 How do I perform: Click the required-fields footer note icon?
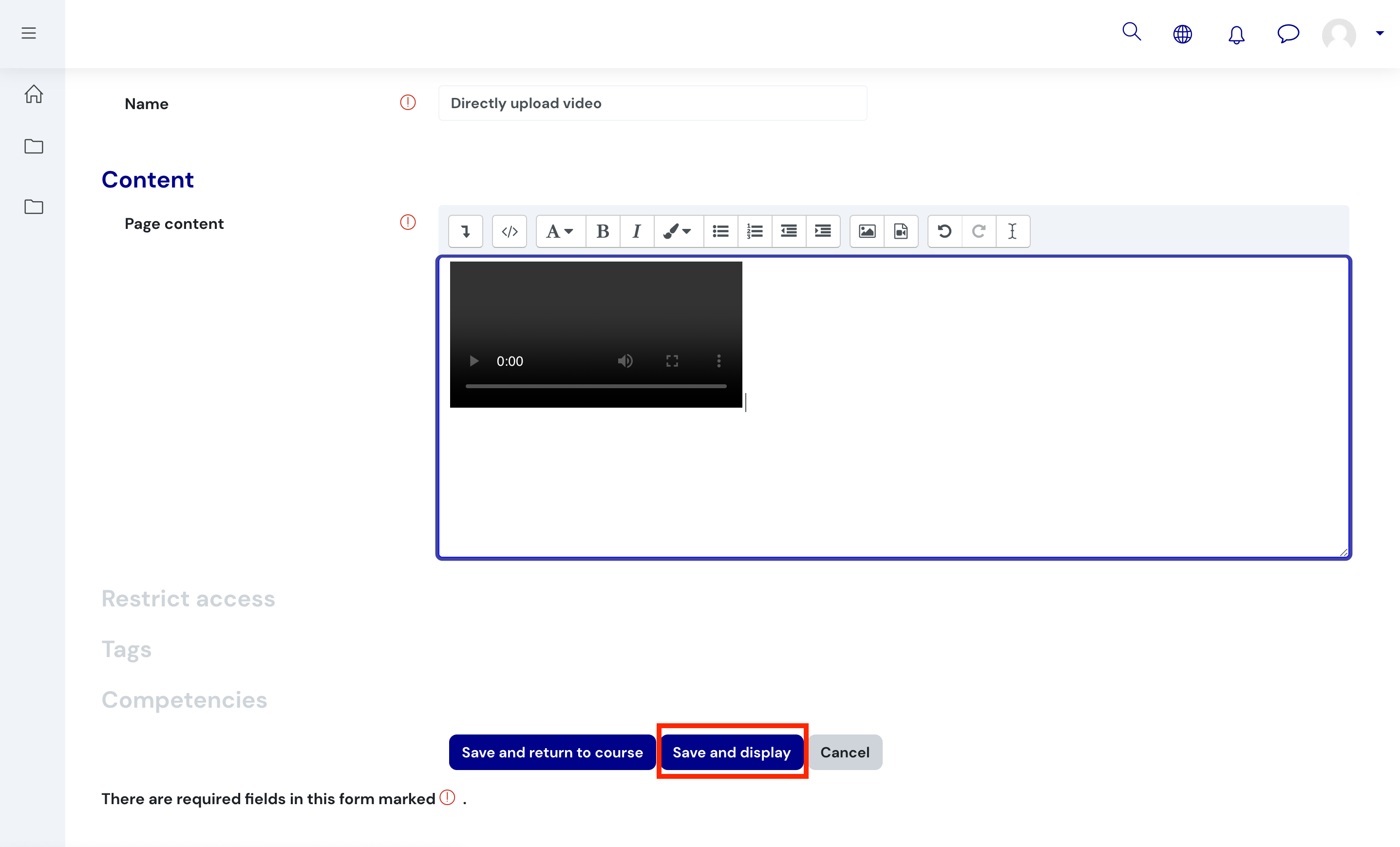click(x=448, y=797)
